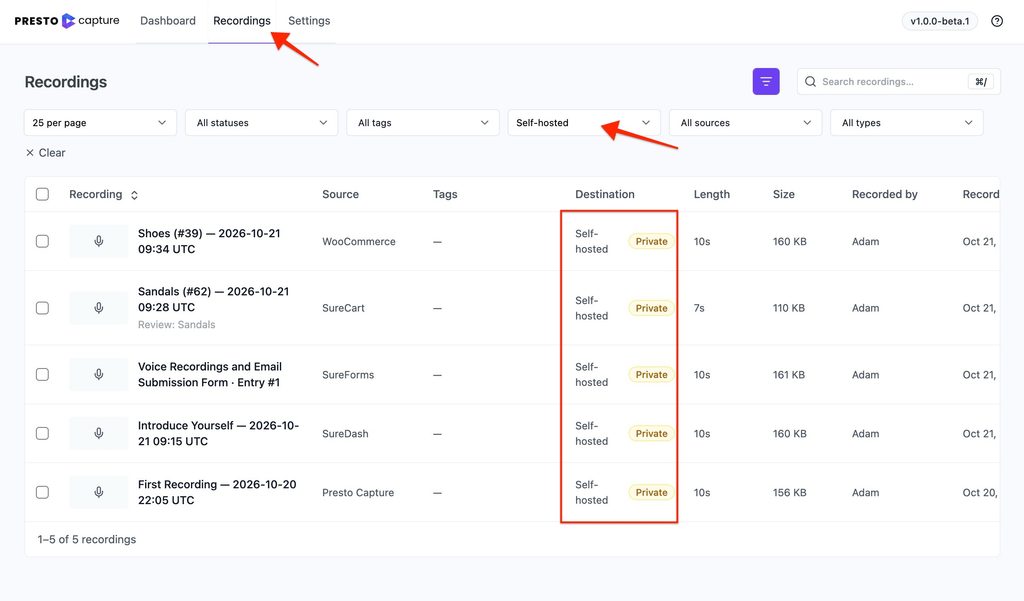Go to the Dashboard tab
Image resolution: width=1024 pixels, height=601 pixels.
[168, 21]
